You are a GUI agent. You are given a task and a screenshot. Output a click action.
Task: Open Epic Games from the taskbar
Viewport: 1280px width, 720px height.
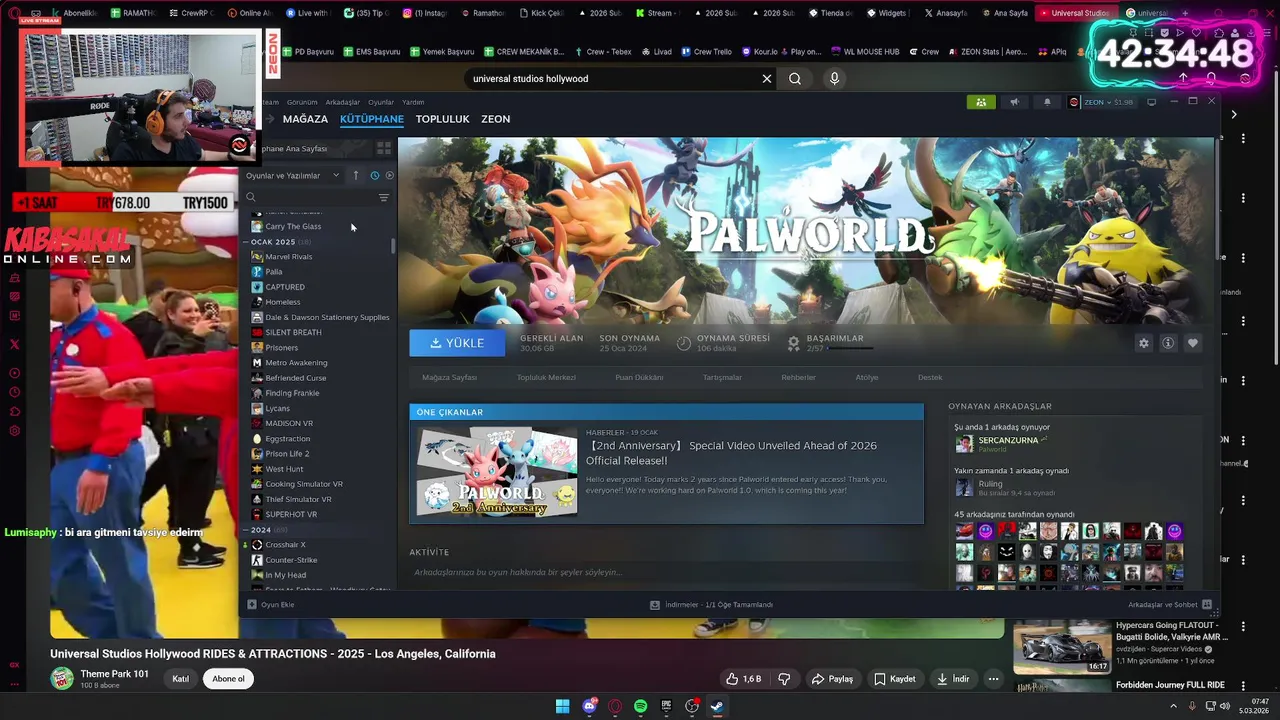pos(667,706)
